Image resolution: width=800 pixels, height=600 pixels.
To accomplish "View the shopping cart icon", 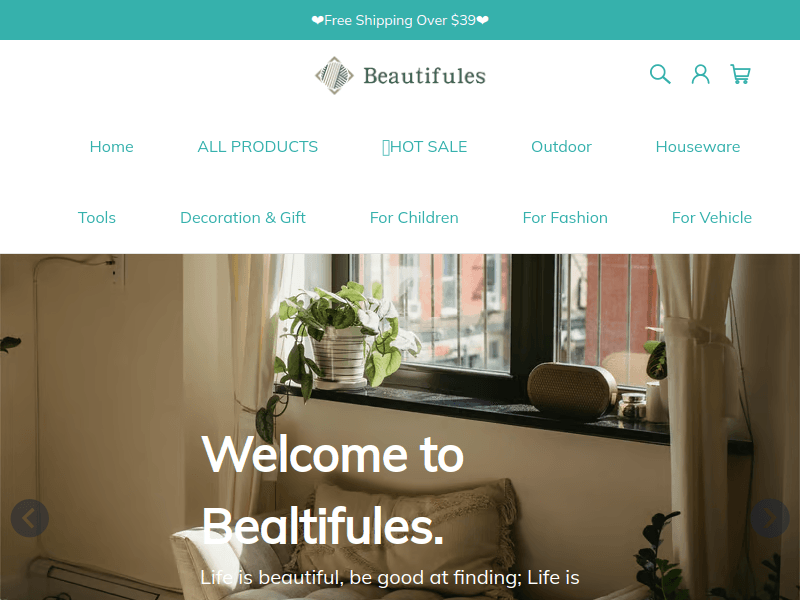I will point(740,74).
